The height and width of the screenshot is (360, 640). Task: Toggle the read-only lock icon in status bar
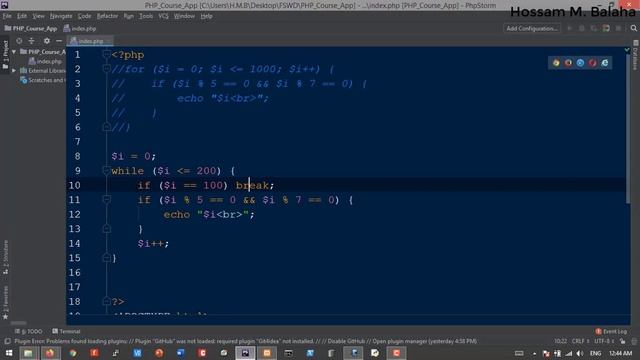tap(622, 341)
